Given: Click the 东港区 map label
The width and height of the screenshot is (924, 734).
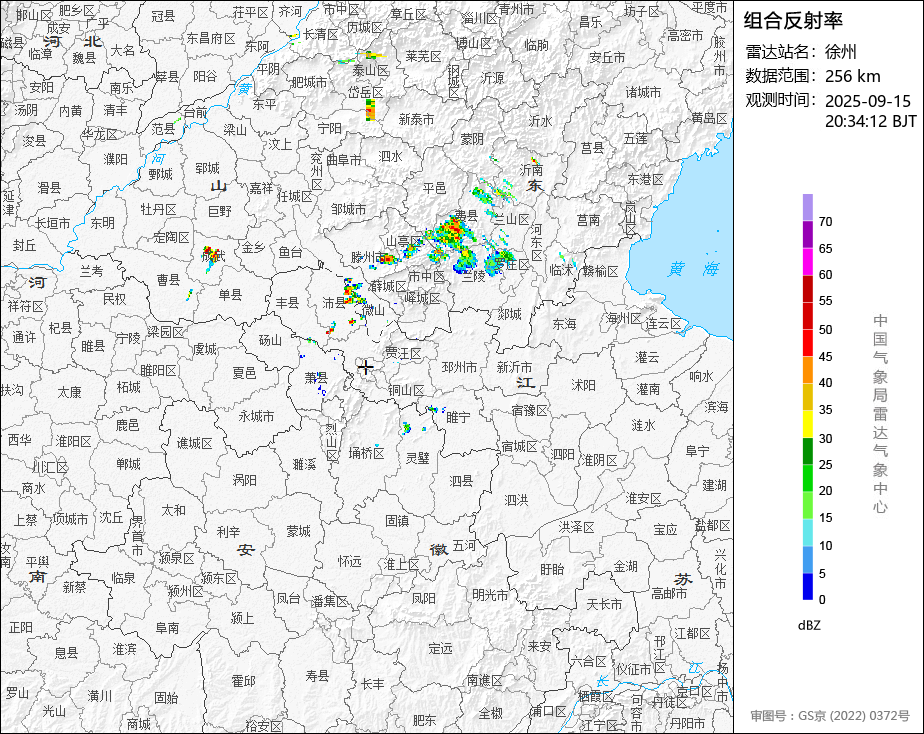Looking at the screenshot, I should (645, 178).
